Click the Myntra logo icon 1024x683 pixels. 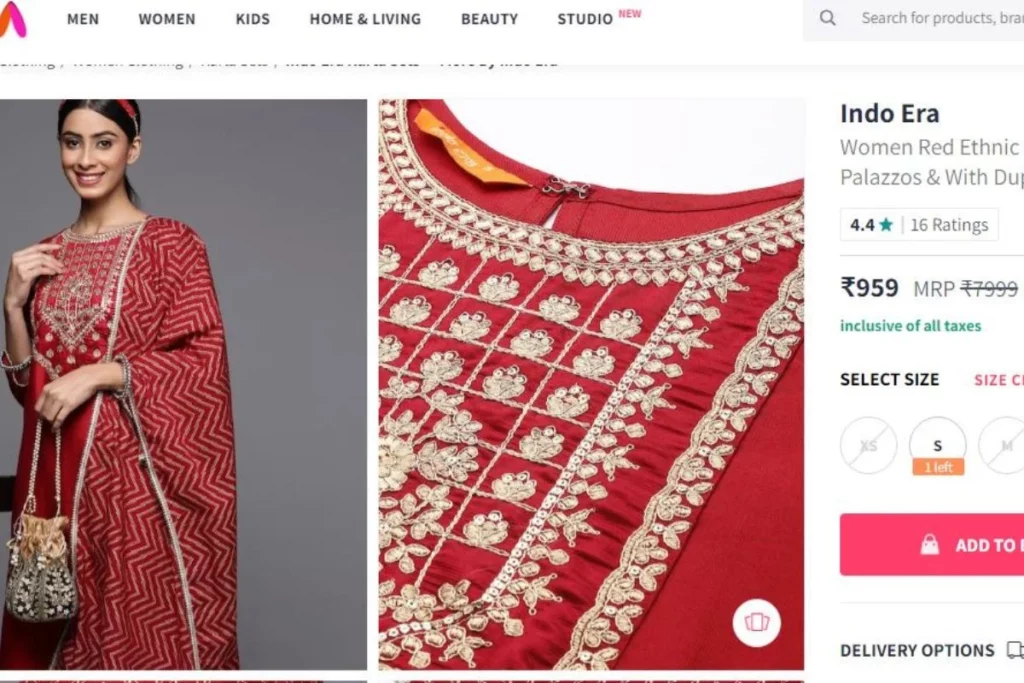click(x=12, y=18)
